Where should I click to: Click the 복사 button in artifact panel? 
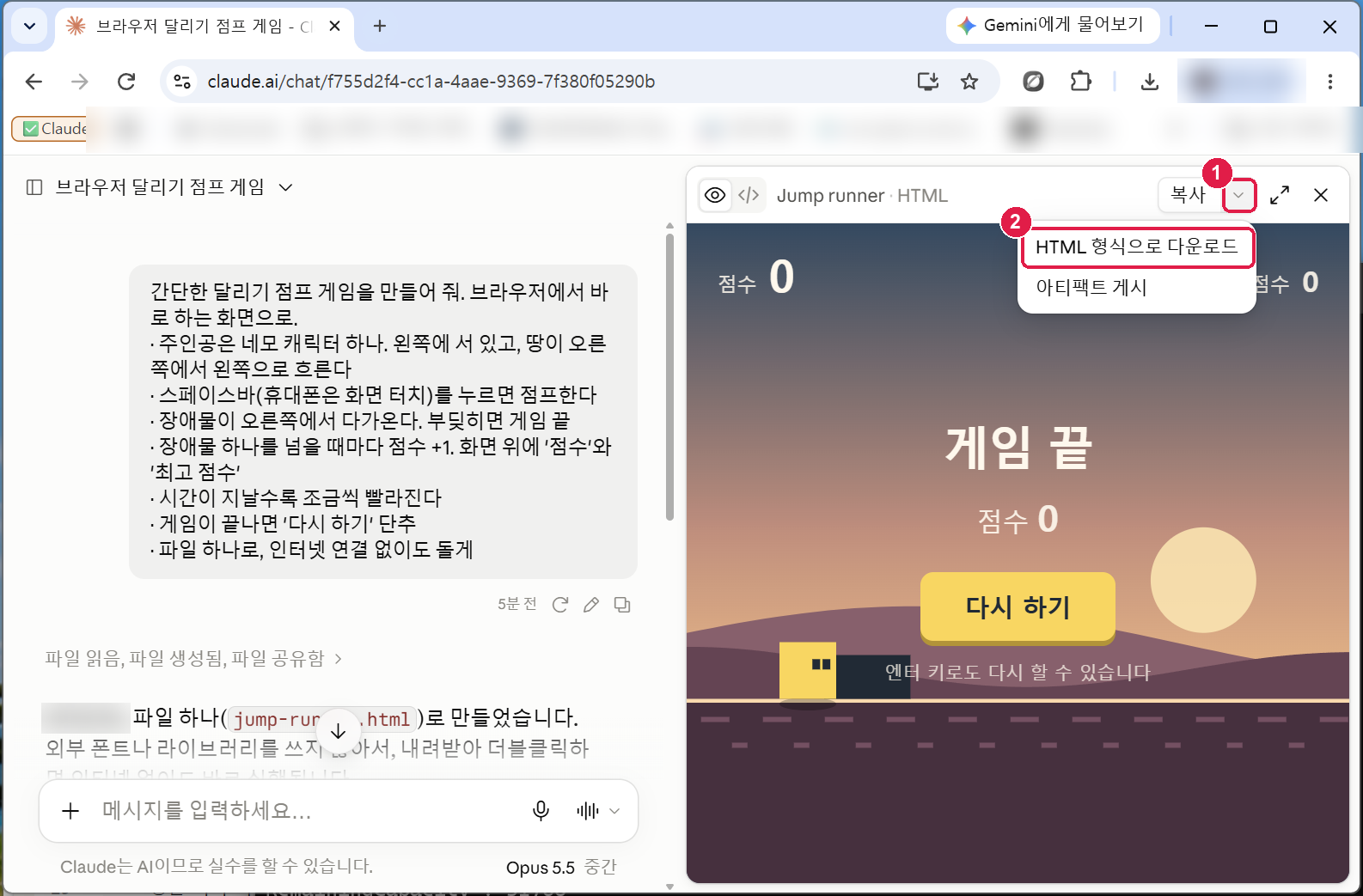1189,196
